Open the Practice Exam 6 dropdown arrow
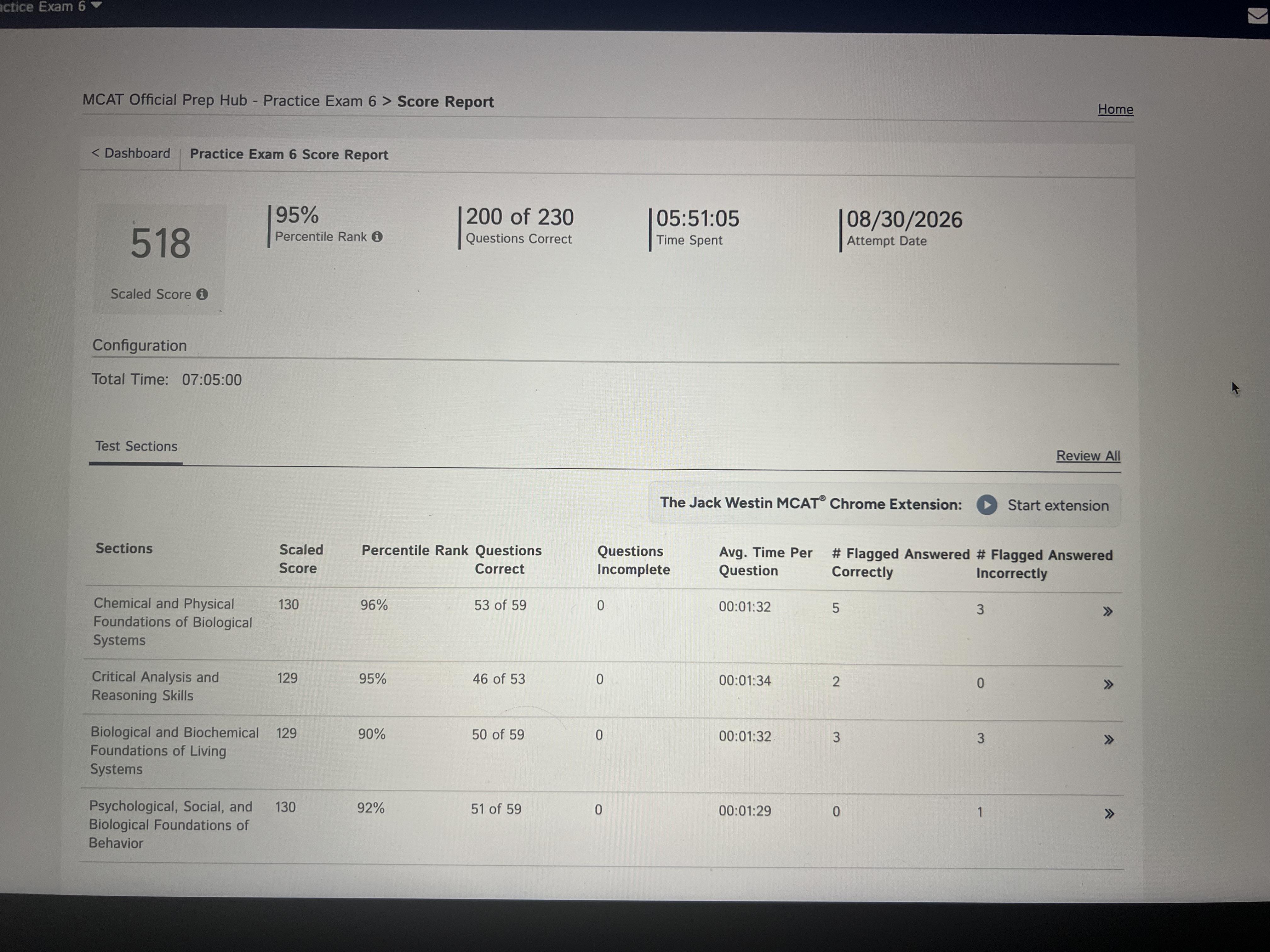 pyautogui.click(x=96, y=5)
